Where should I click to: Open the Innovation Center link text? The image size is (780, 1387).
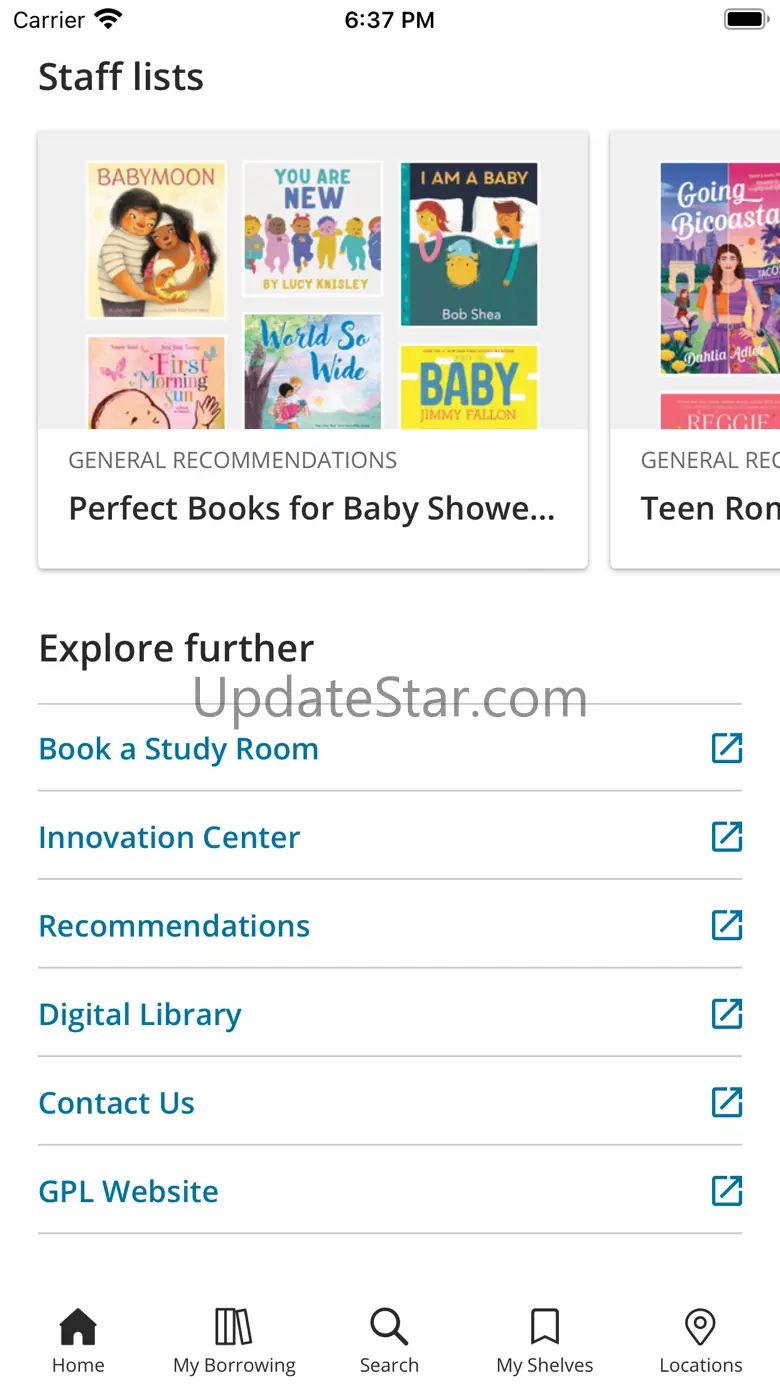point(169,838)
